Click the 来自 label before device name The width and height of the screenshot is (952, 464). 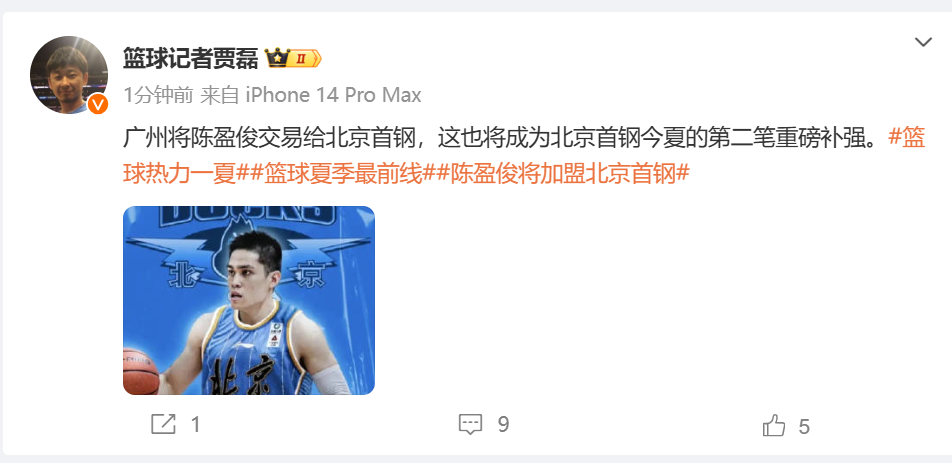tap(220, 95)
